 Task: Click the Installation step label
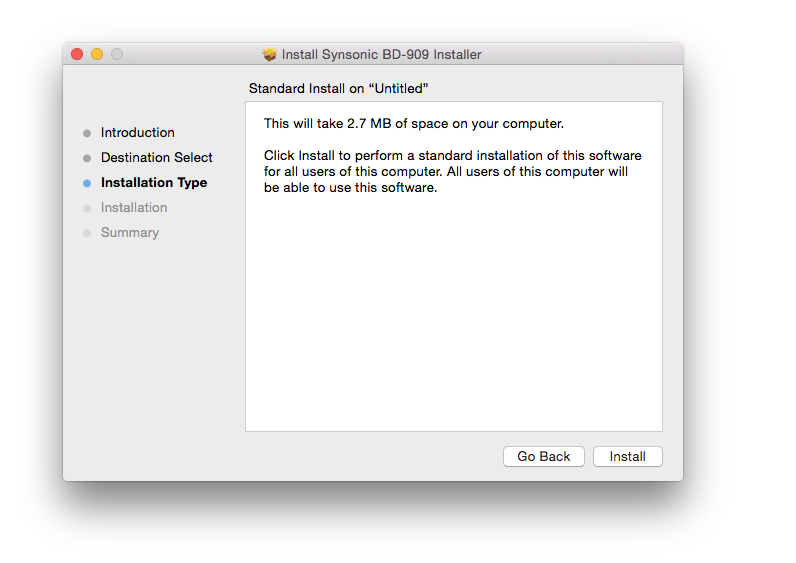click(134, 208)
